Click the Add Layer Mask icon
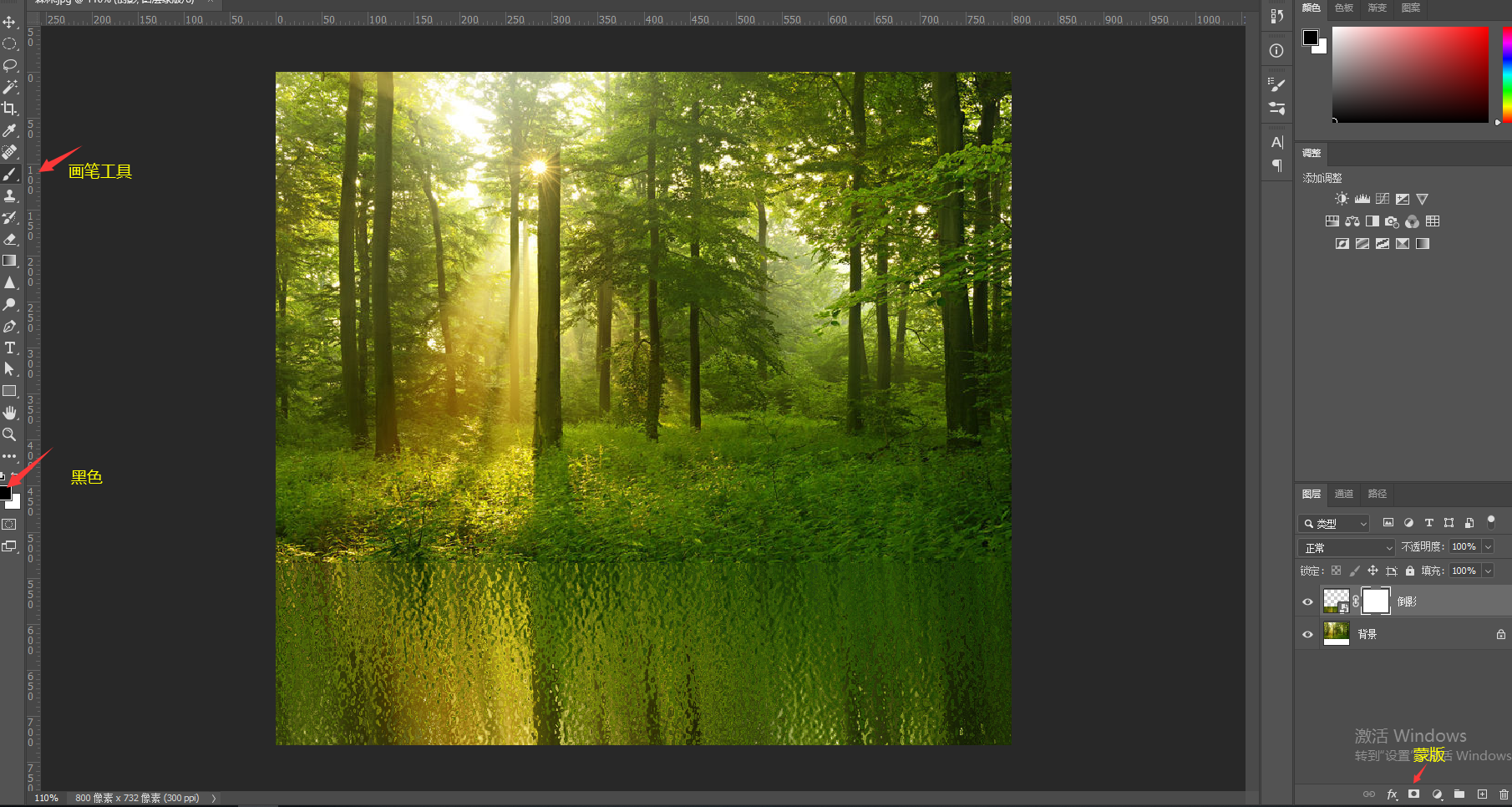This screenshot has height=807, width=1512. (x=1413, y=794)
